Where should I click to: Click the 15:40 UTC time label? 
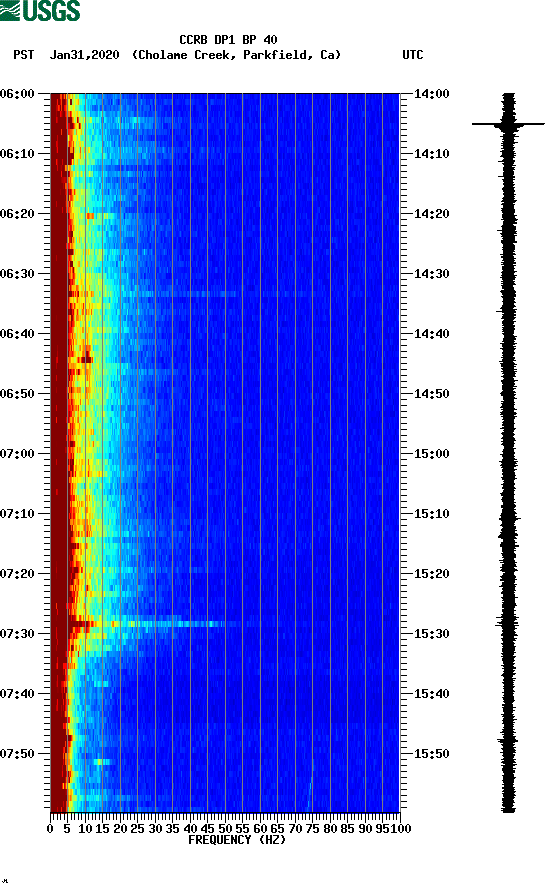click(431, 693)
